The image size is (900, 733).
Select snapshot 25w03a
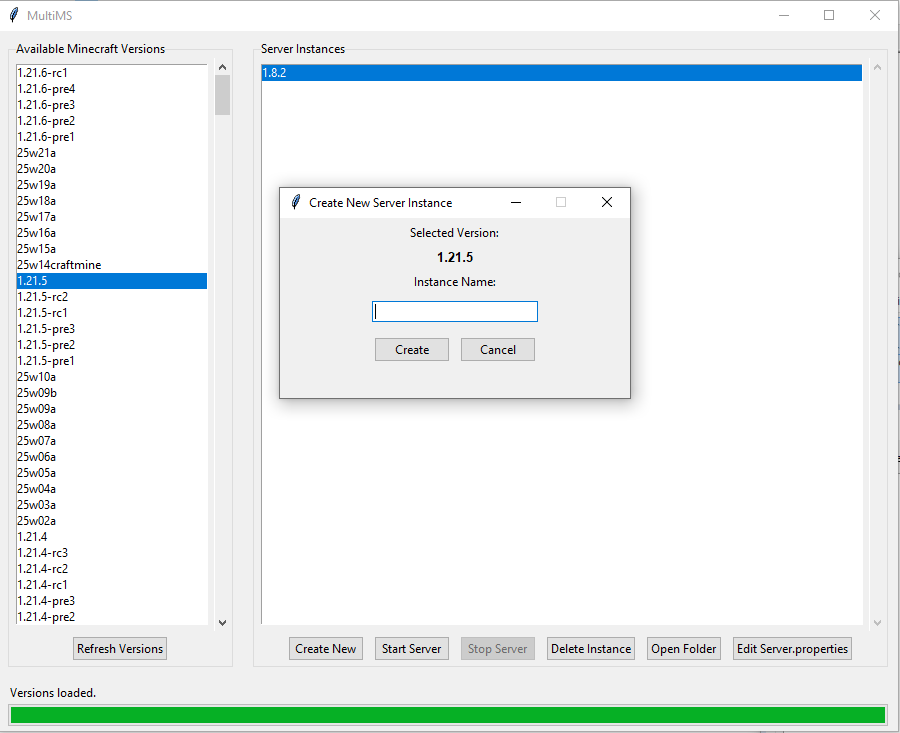[x=111, y=505]
